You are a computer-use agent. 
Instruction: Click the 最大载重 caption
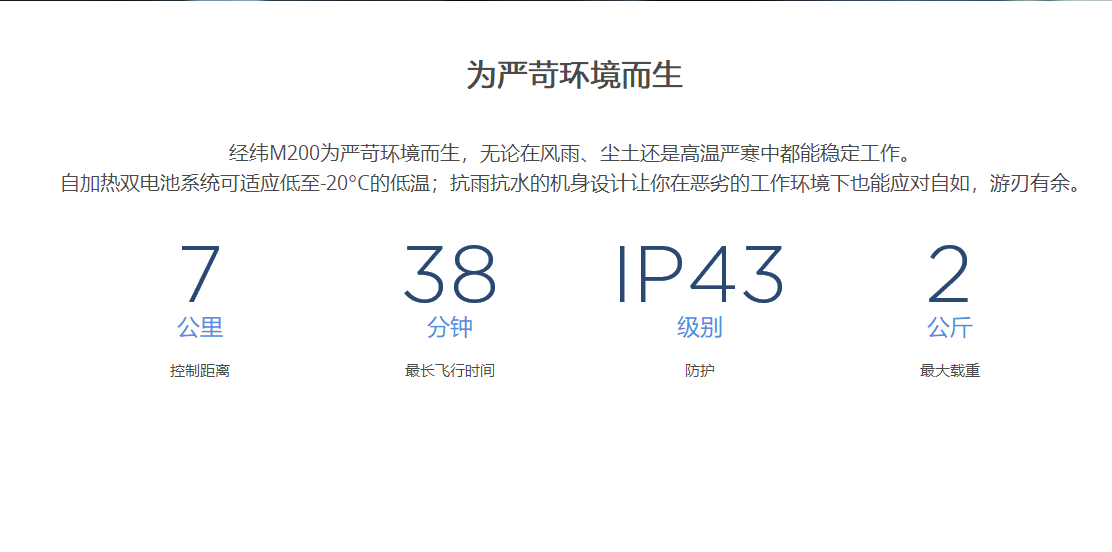pyautogui.click(x=950, y=371)
